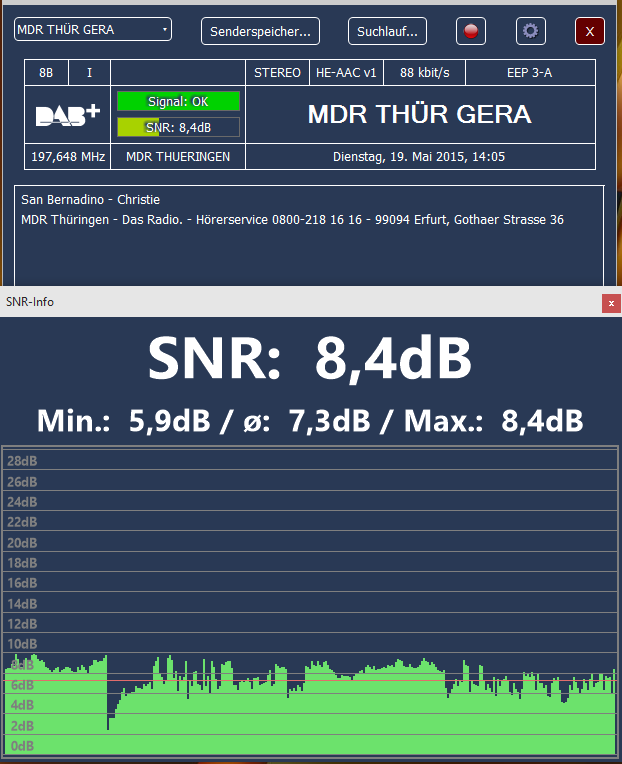Click the 197,648 MHz frequency field
The image size is (622, 764).
click(68, 157)
